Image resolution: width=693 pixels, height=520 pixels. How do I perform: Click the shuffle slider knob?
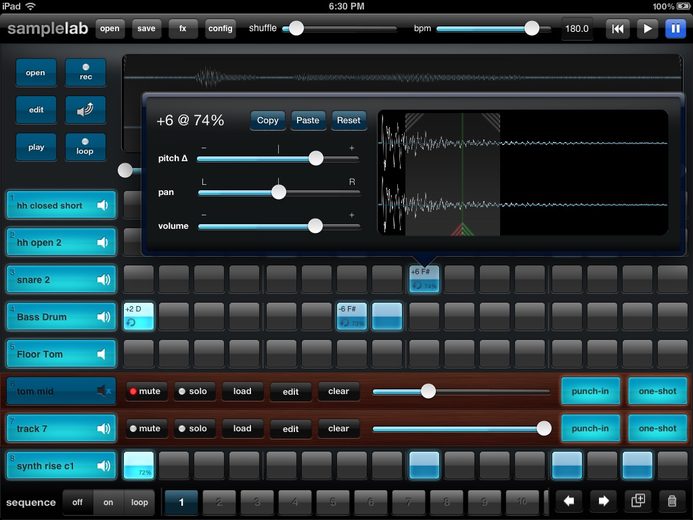coord(296,29)
